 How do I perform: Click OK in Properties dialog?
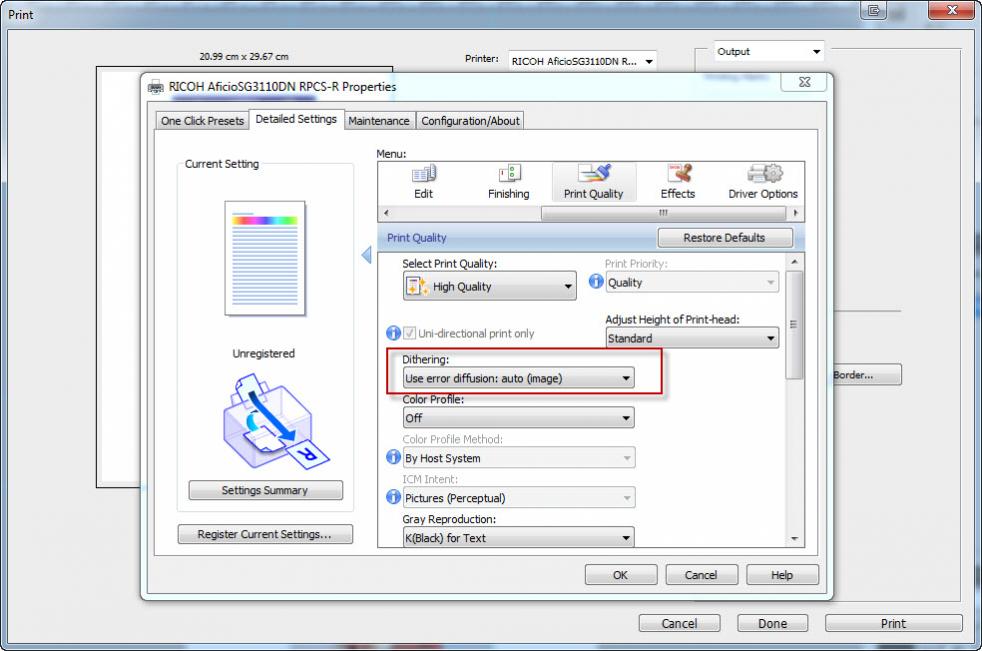pos(621,575)
